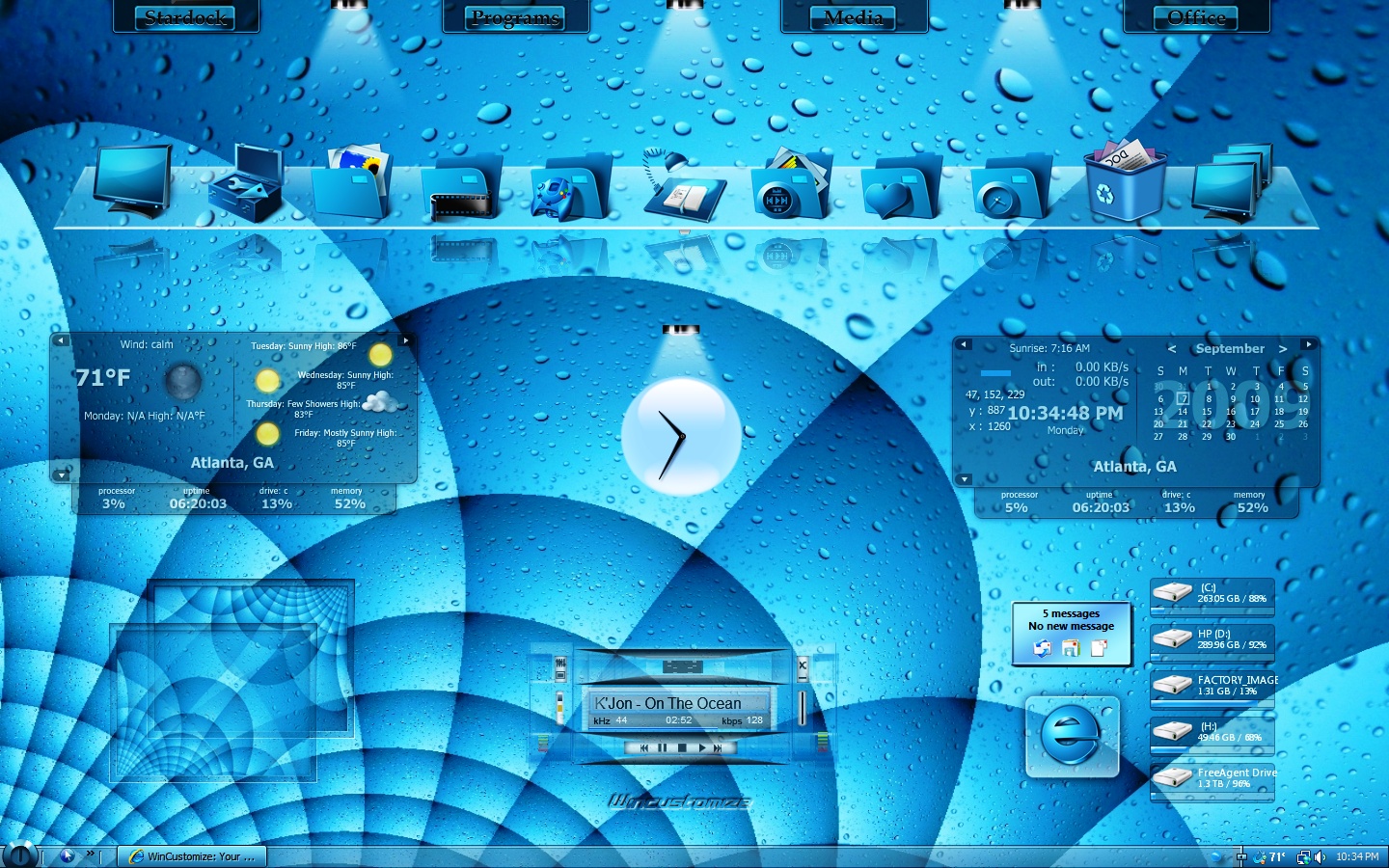Click the send/receive mail icon in the messages widget

(x=1043, y=649)
